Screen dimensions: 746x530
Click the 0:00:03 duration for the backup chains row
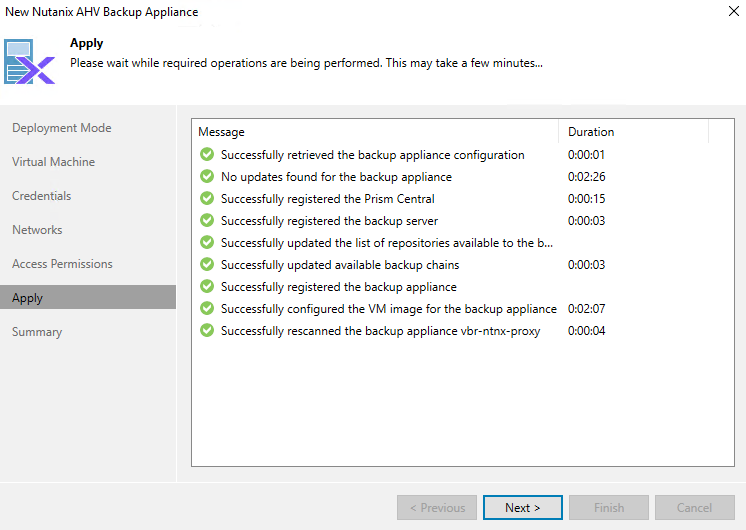[x=587, y=265]
